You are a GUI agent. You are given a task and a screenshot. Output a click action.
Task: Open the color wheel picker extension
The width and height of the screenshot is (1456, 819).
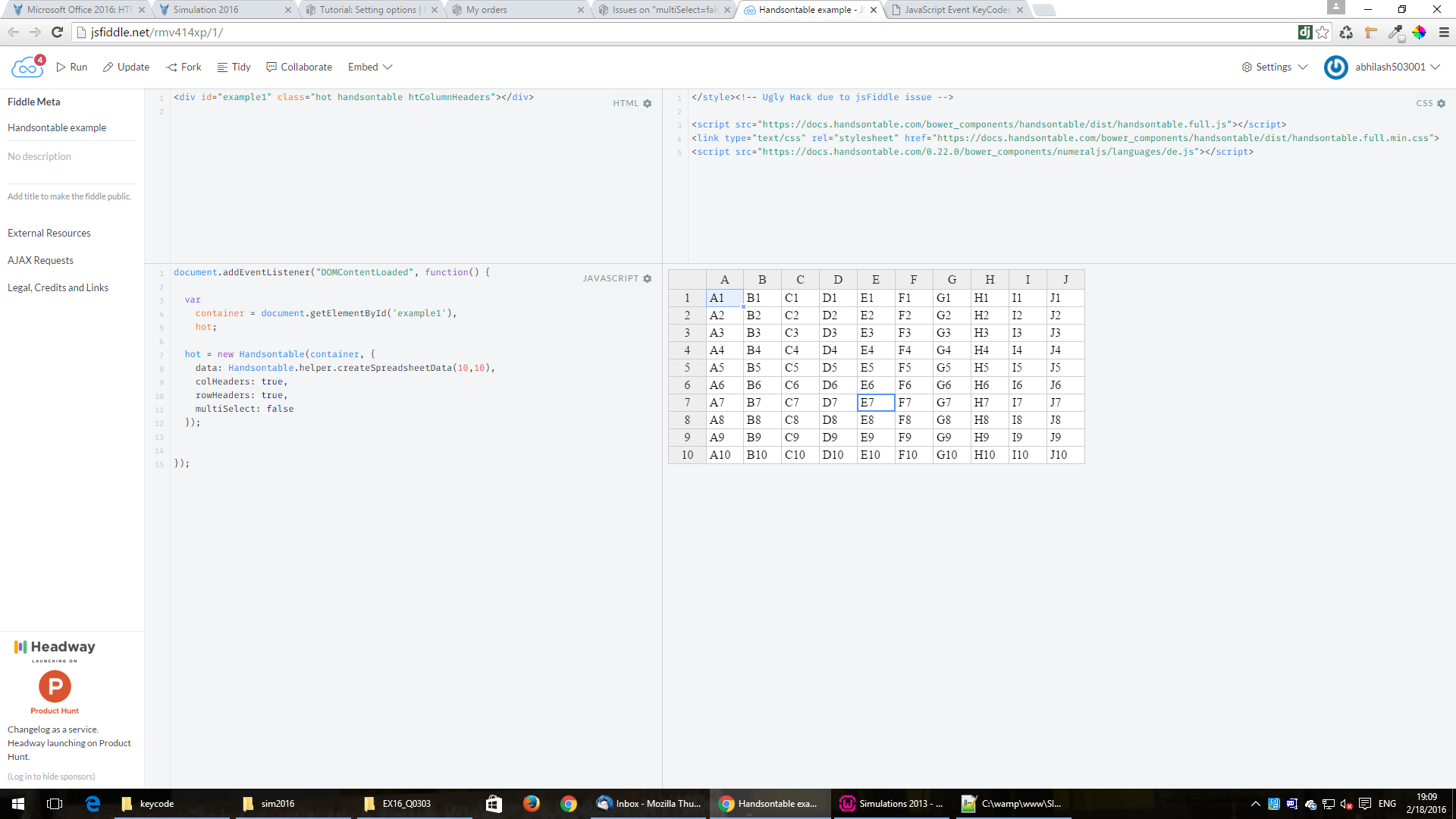point(1419,32)
